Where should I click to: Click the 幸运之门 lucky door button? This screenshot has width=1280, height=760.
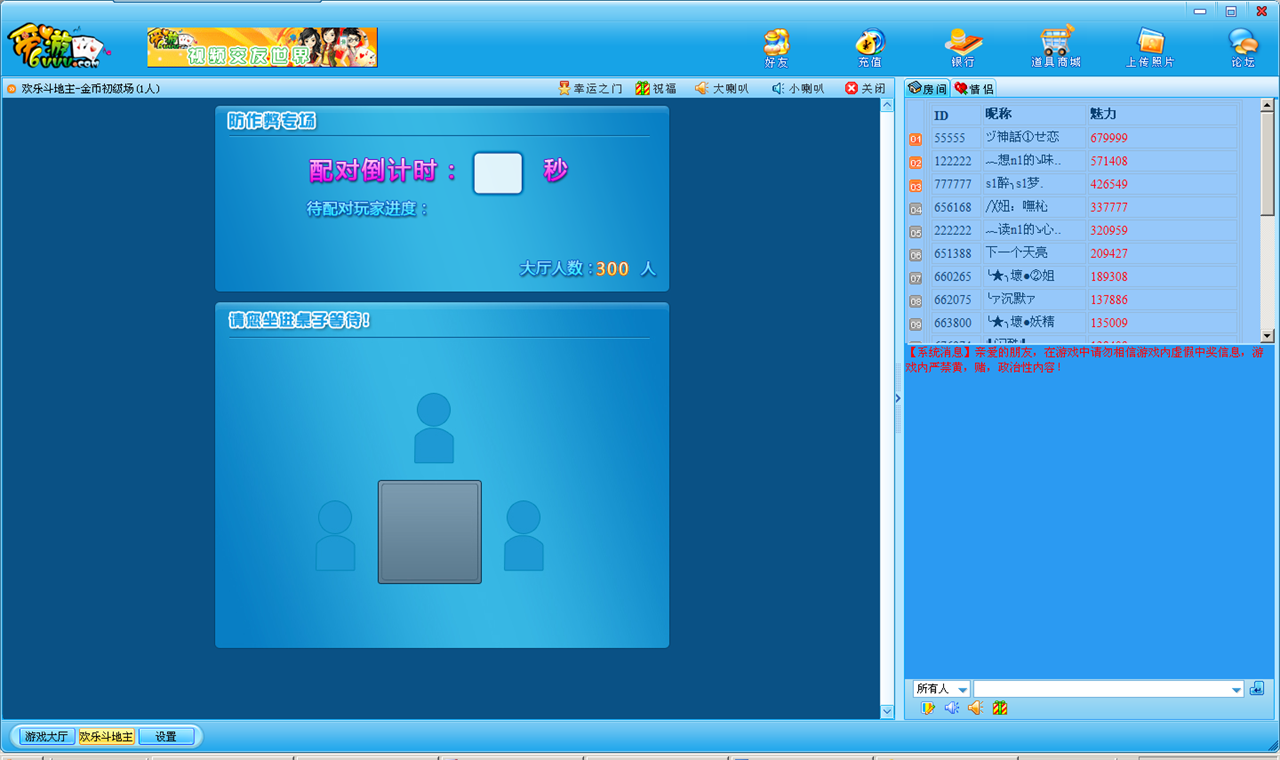tap(590, 88)
